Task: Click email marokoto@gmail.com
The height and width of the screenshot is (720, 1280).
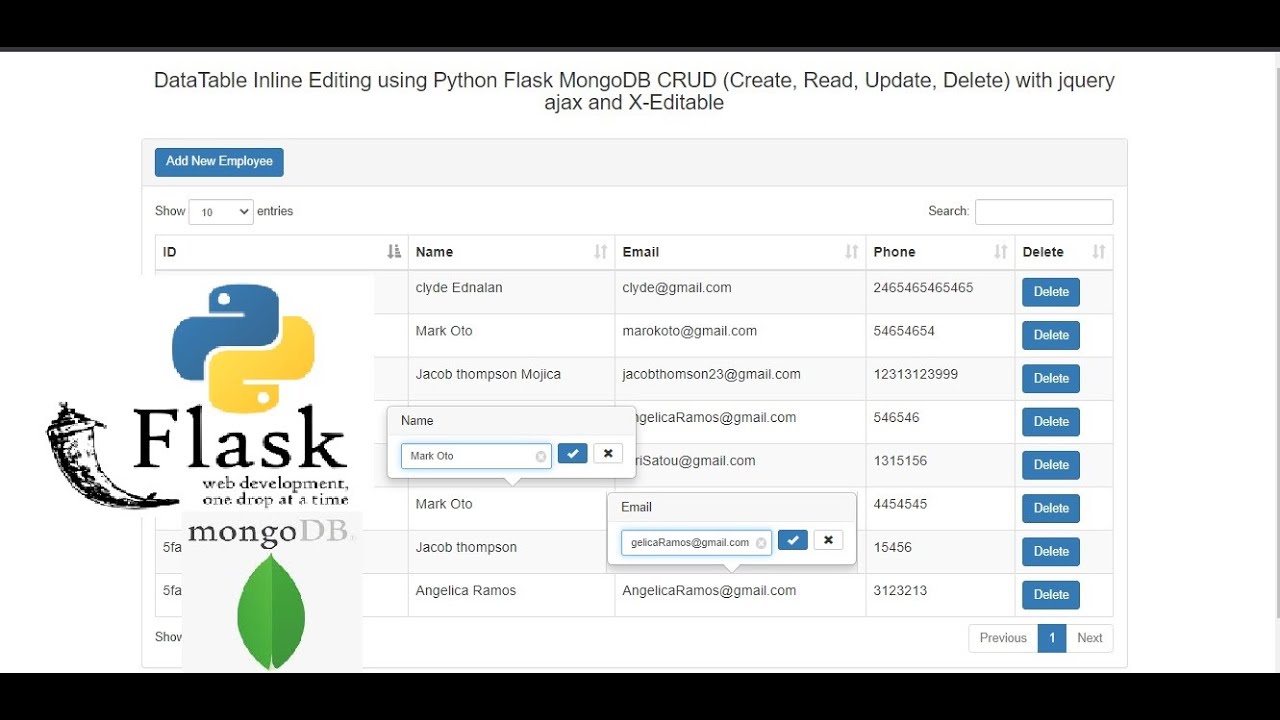Action: click(690, 331)
